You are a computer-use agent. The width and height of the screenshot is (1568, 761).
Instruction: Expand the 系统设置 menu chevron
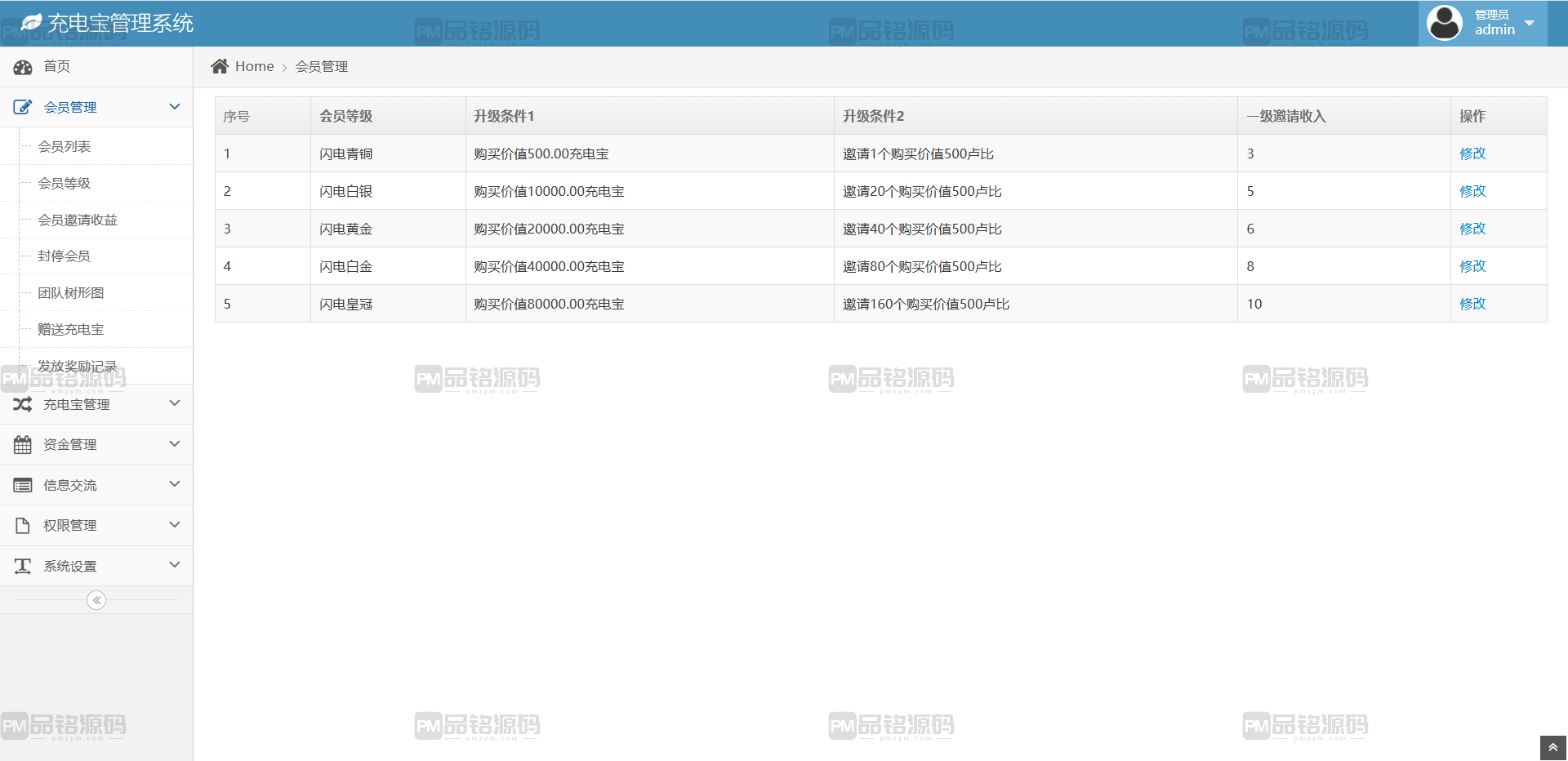[175, 565]
